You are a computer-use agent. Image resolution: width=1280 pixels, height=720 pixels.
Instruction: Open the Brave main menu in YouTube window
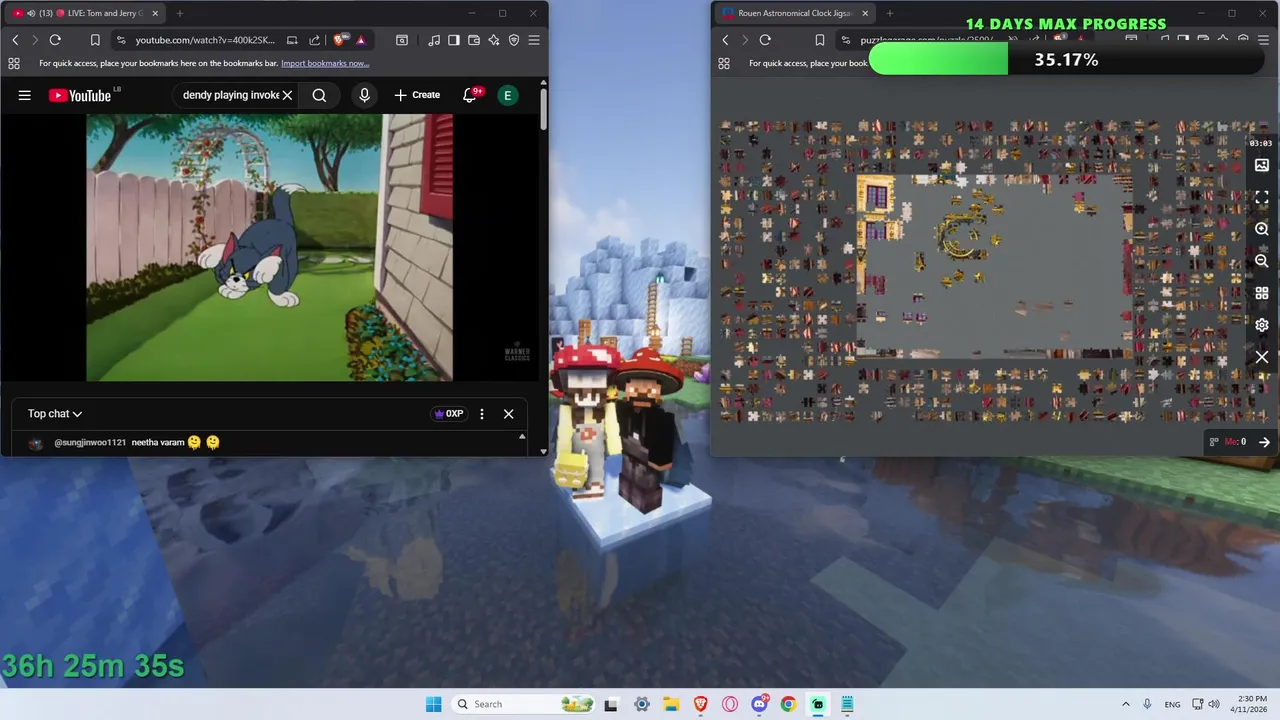[534, 40]
